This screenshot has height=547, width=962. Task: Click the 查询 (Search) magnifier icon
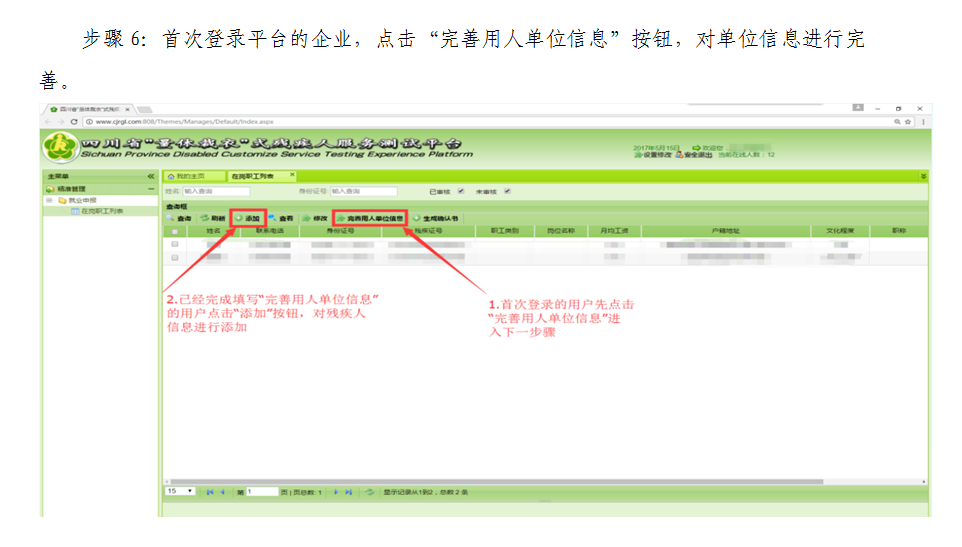(171, 218)
